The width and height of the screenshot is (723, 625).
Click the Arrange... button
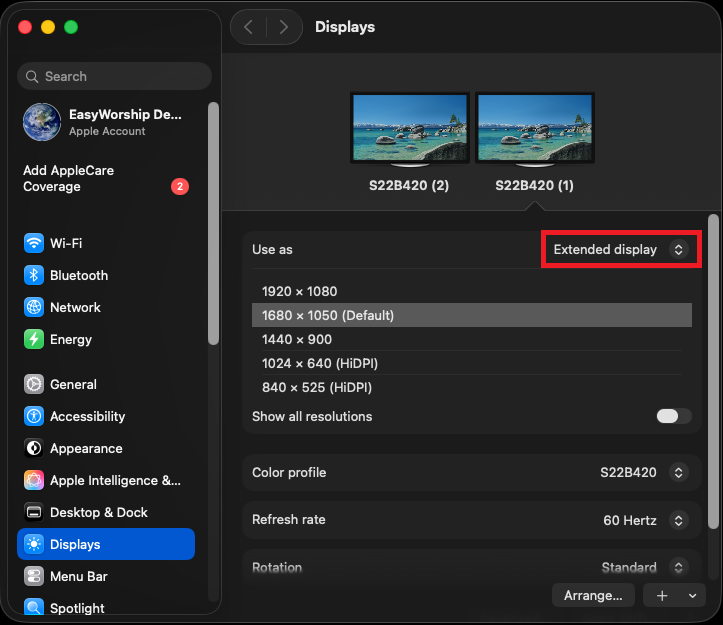click(x=593, y=595)
